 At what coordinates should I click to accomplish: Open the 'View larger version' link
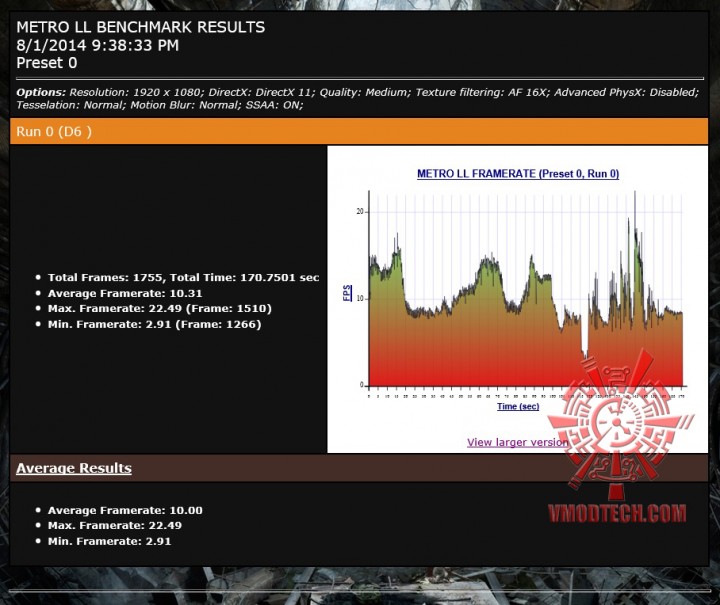pyautogui.click(x=518, y=443)
